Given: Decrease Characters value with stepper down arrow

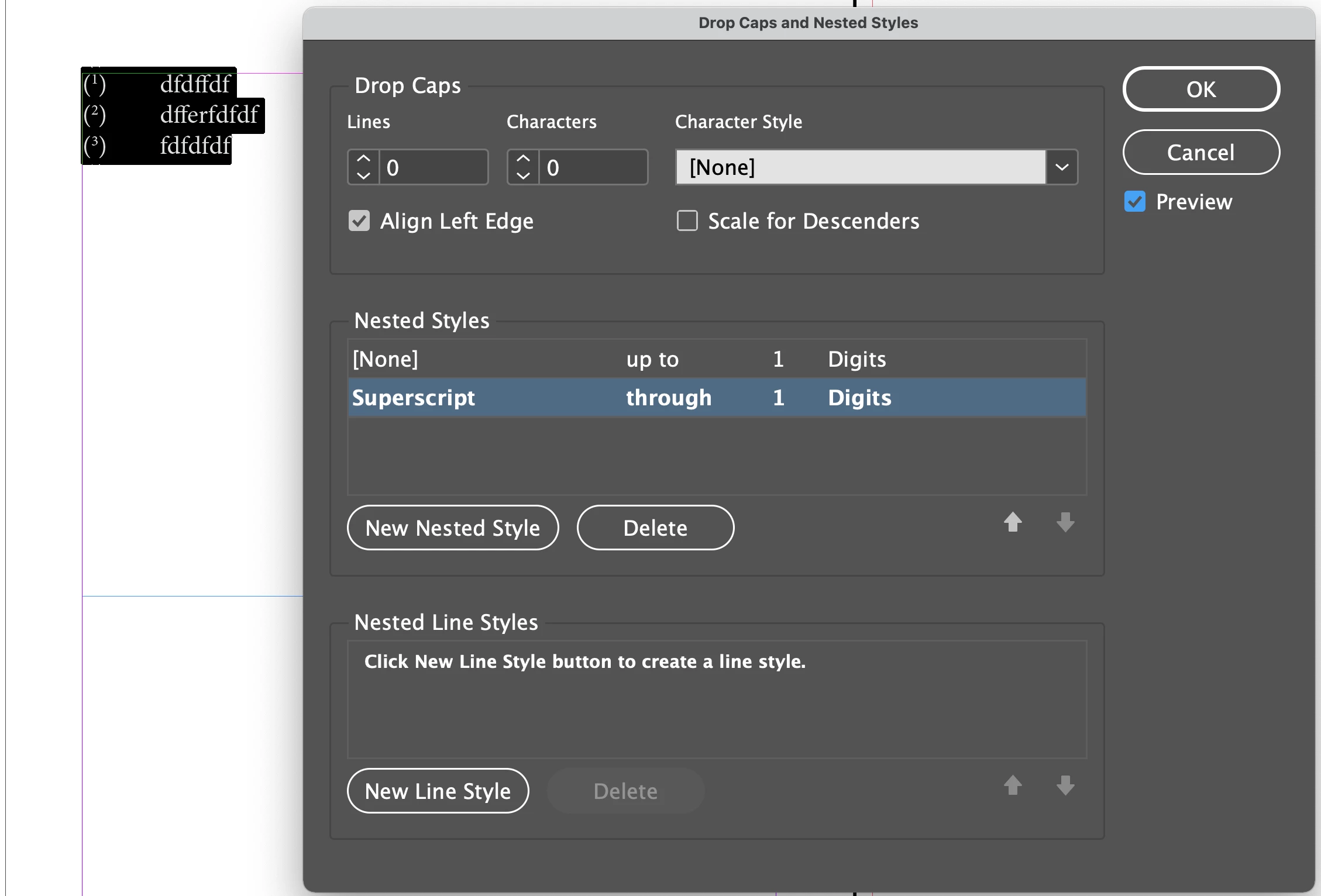Looking at the screenshot, I should pos(523,175).
